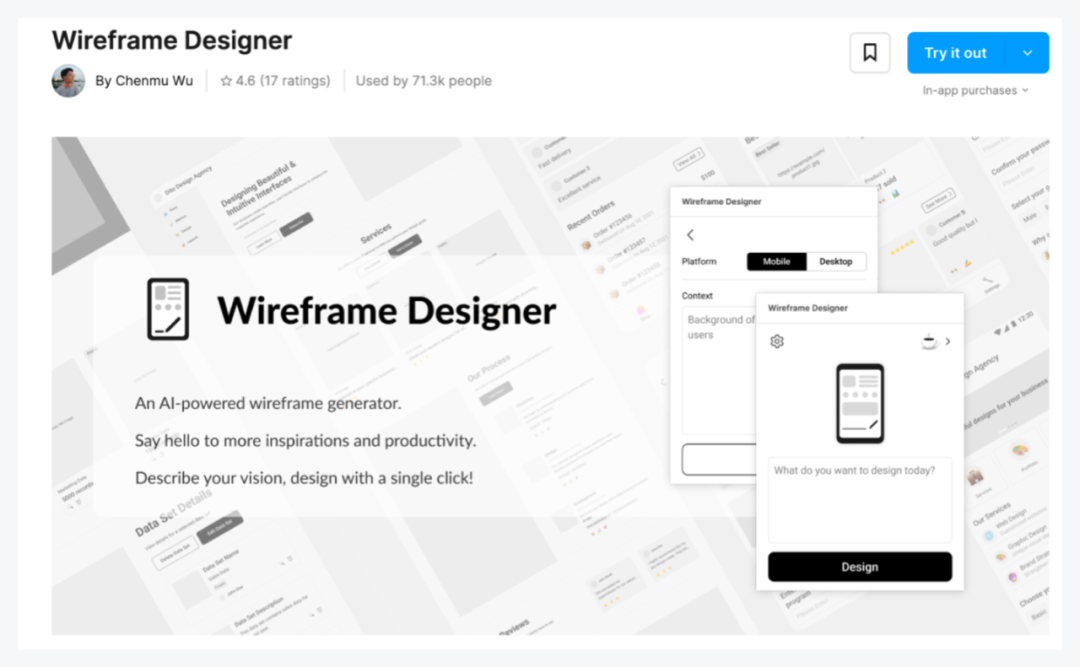Open Chenmu Wu's avatar
Viewport: 1080px width, 667px height.
[68, 81]
